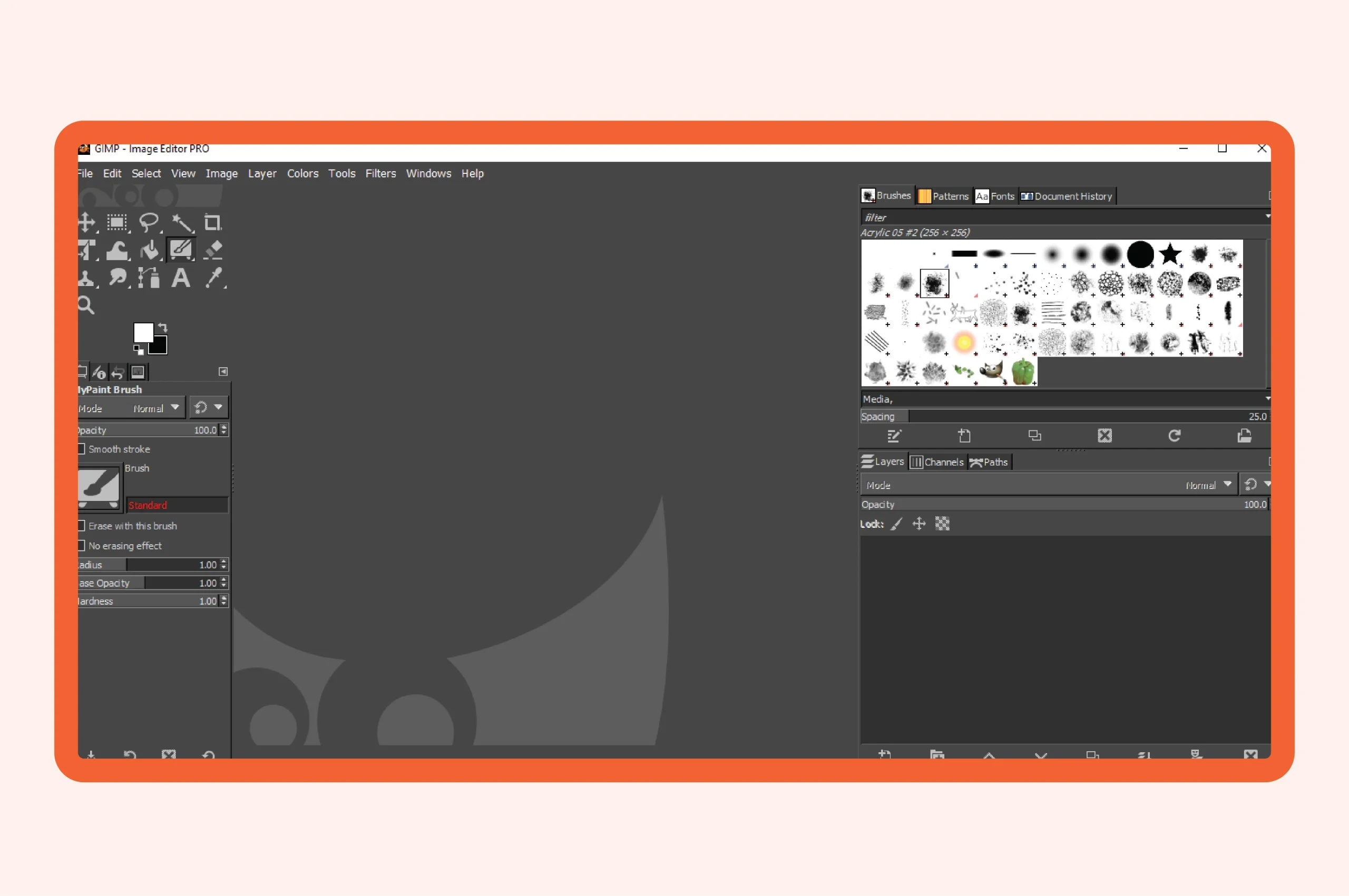Open the Brushes tab panel
Screen dimensions: 1349x896
coord(885,196)
